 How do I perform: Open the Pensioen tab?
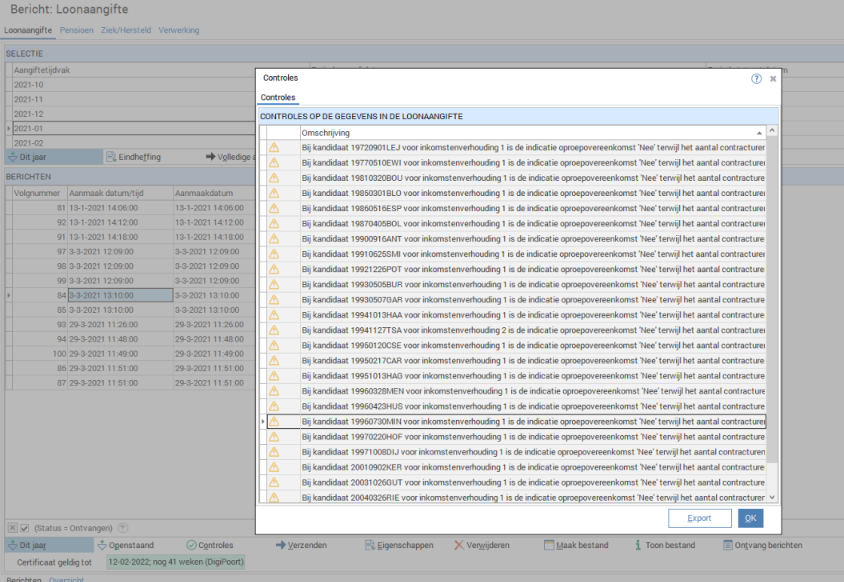click(x=76, y=30)
